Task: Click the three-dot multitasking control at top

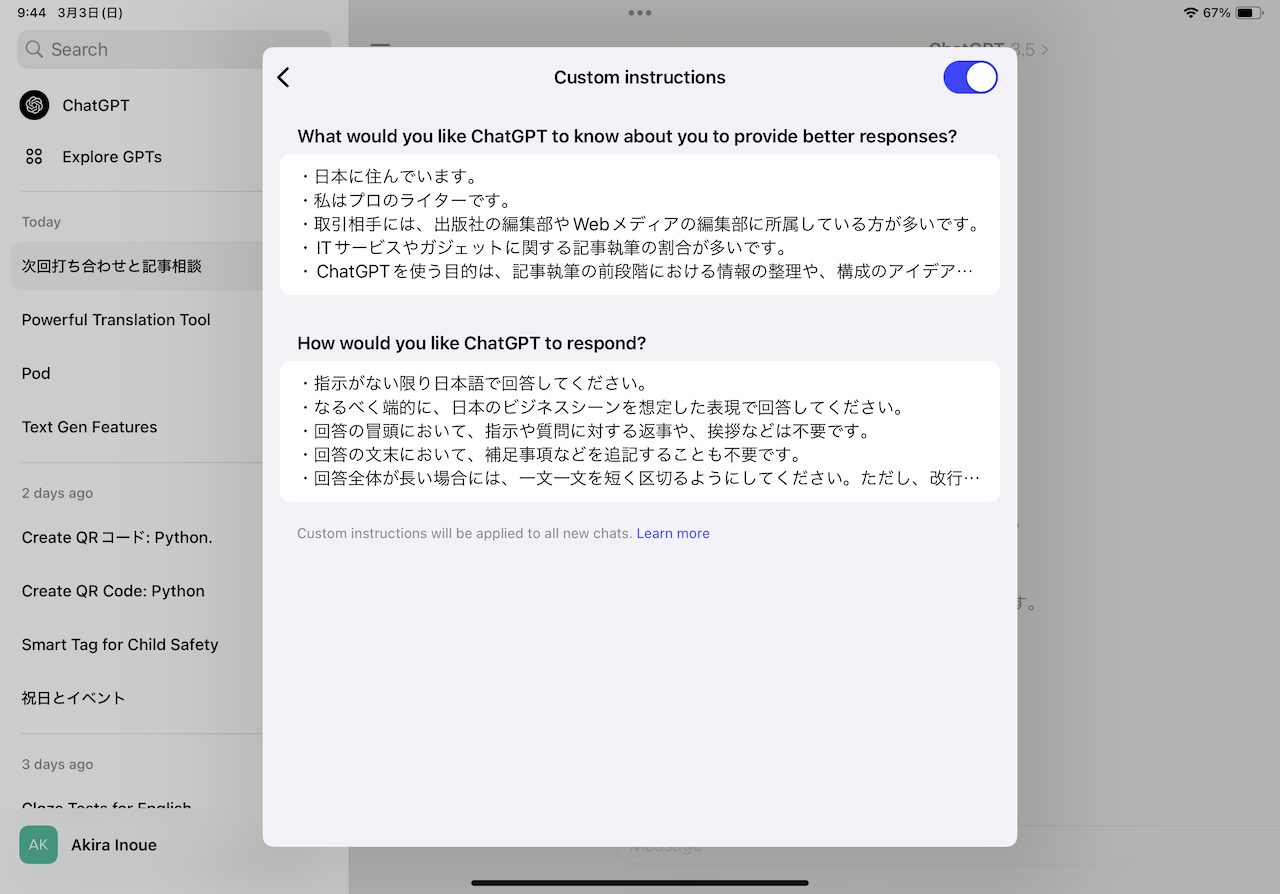Action: click(x=640, y=13)
